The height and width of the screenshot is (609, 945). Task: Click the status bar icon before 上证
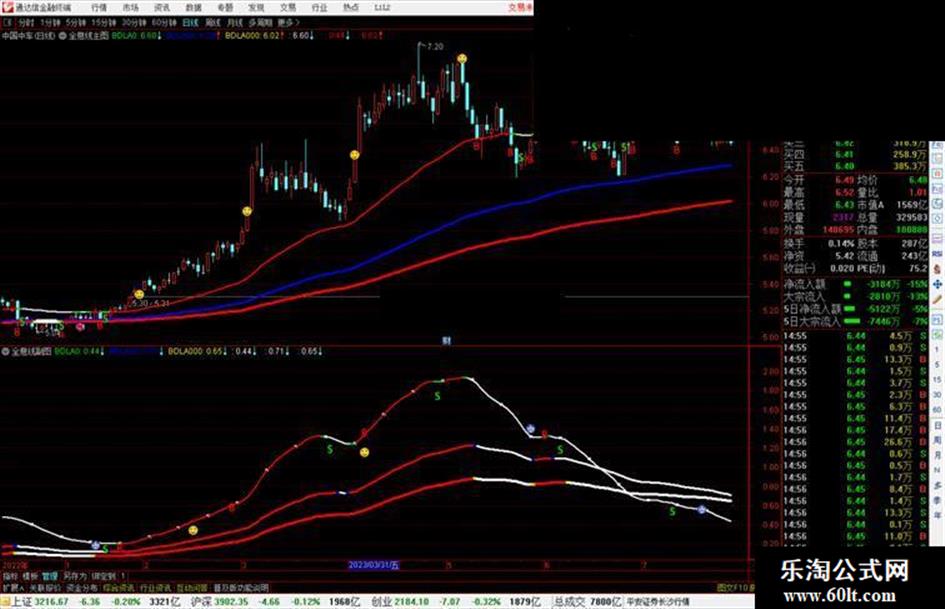[5, 602]
